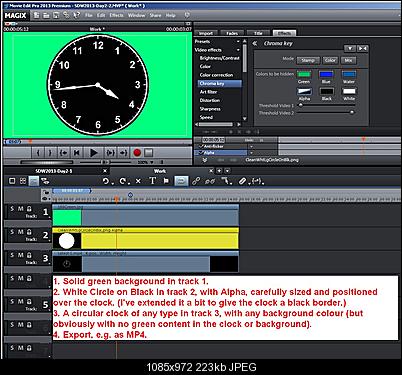Screen dimensions: 402x375
Task: Open the Alpha row dropdown
Action: 251,153
